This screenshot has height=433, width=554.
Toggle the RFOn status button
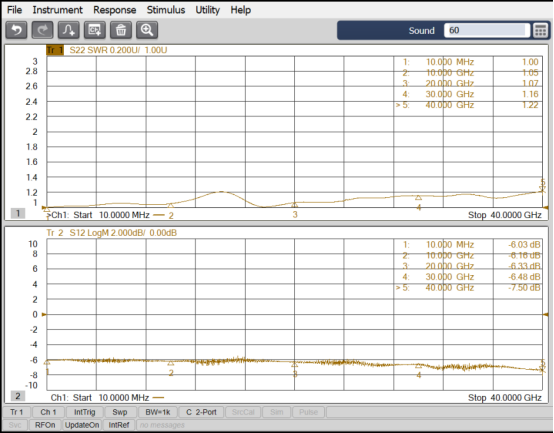[x=45, y=425]
